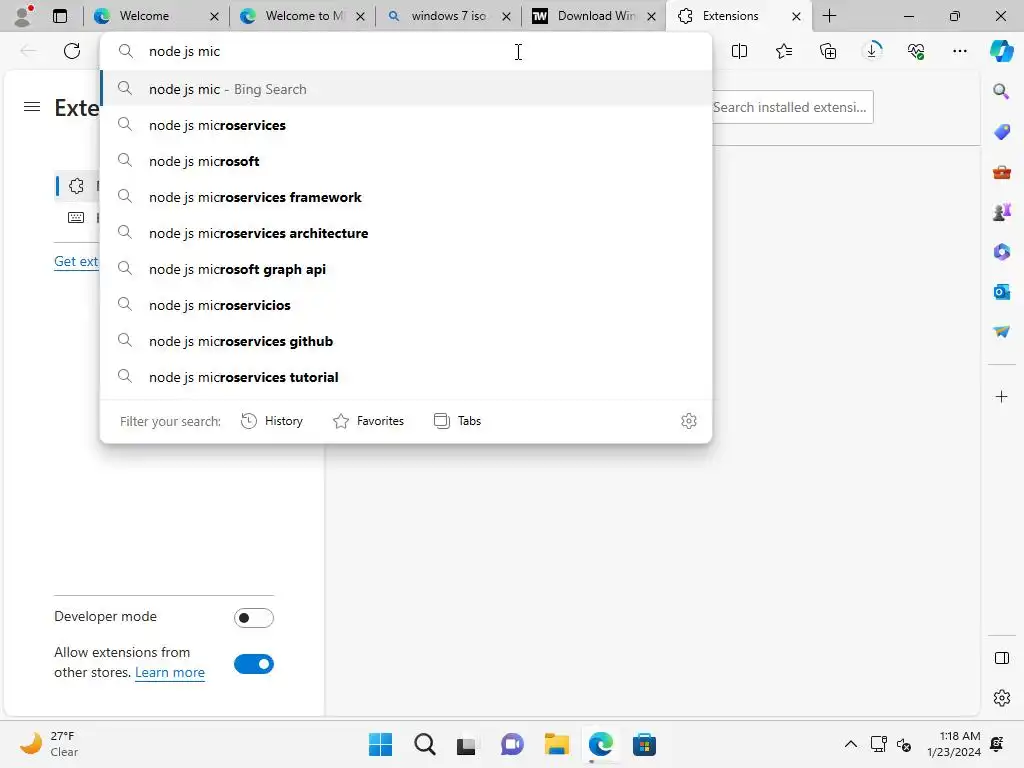Screen dimensions: 1024x768
Task: Open Microsoft Store from taskbar
Action: [x=644, y=744]
